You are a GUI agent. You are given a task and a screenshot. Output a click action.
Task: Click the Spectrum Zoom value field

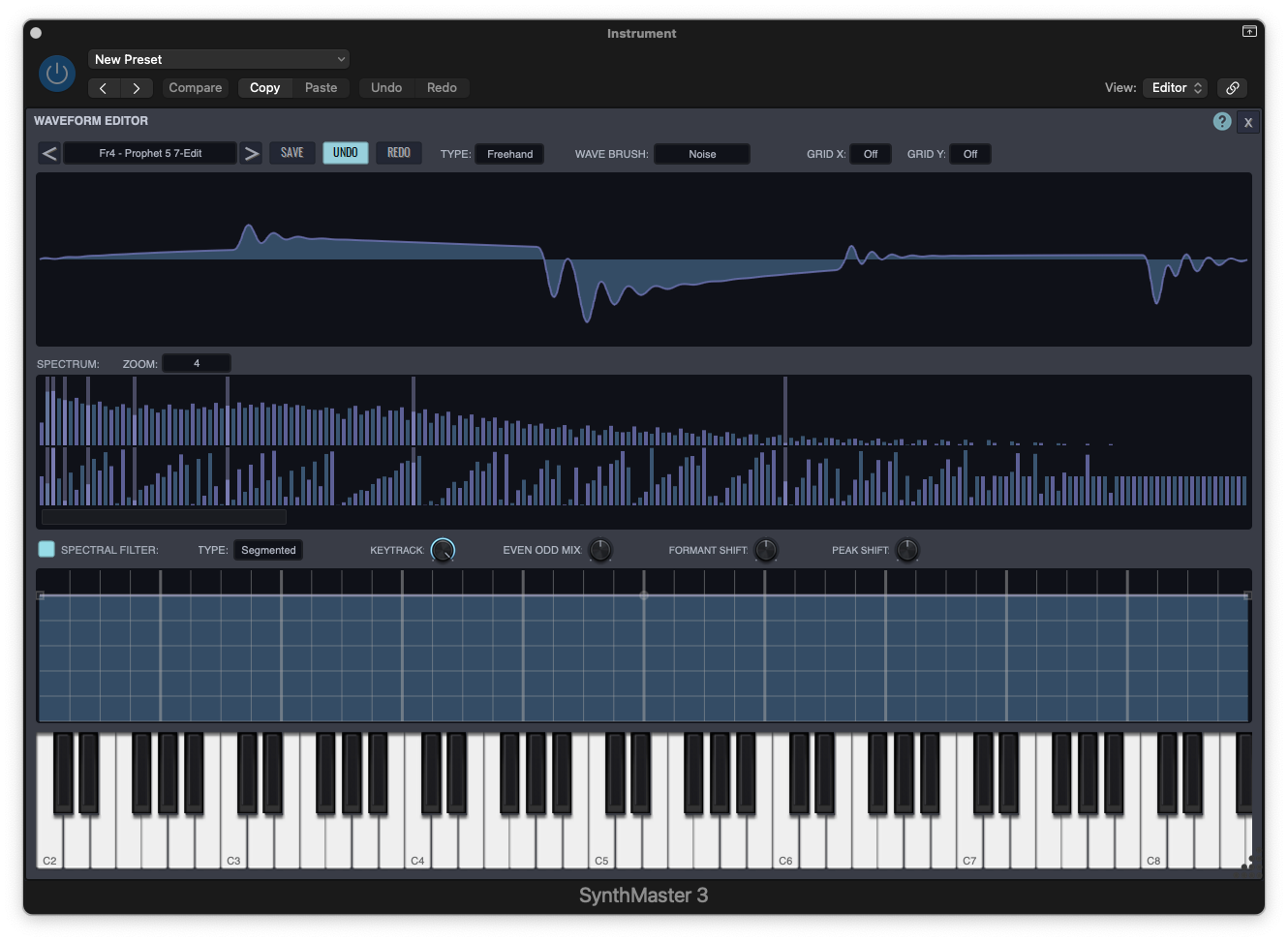(197, 364)
